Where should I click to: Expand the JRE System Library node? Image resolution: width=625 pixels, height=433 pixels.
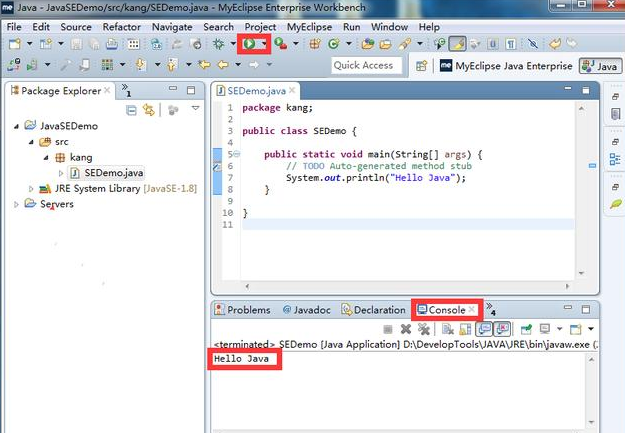[x=32, y=188]
